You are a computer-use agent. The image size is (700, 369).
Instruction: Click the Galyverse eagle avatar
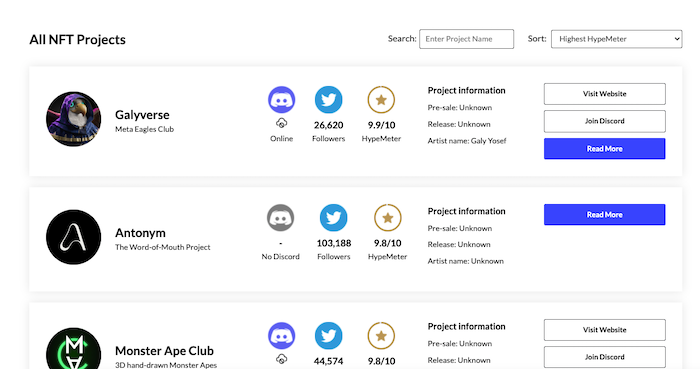pyautogui.click(x=74, y=119)
